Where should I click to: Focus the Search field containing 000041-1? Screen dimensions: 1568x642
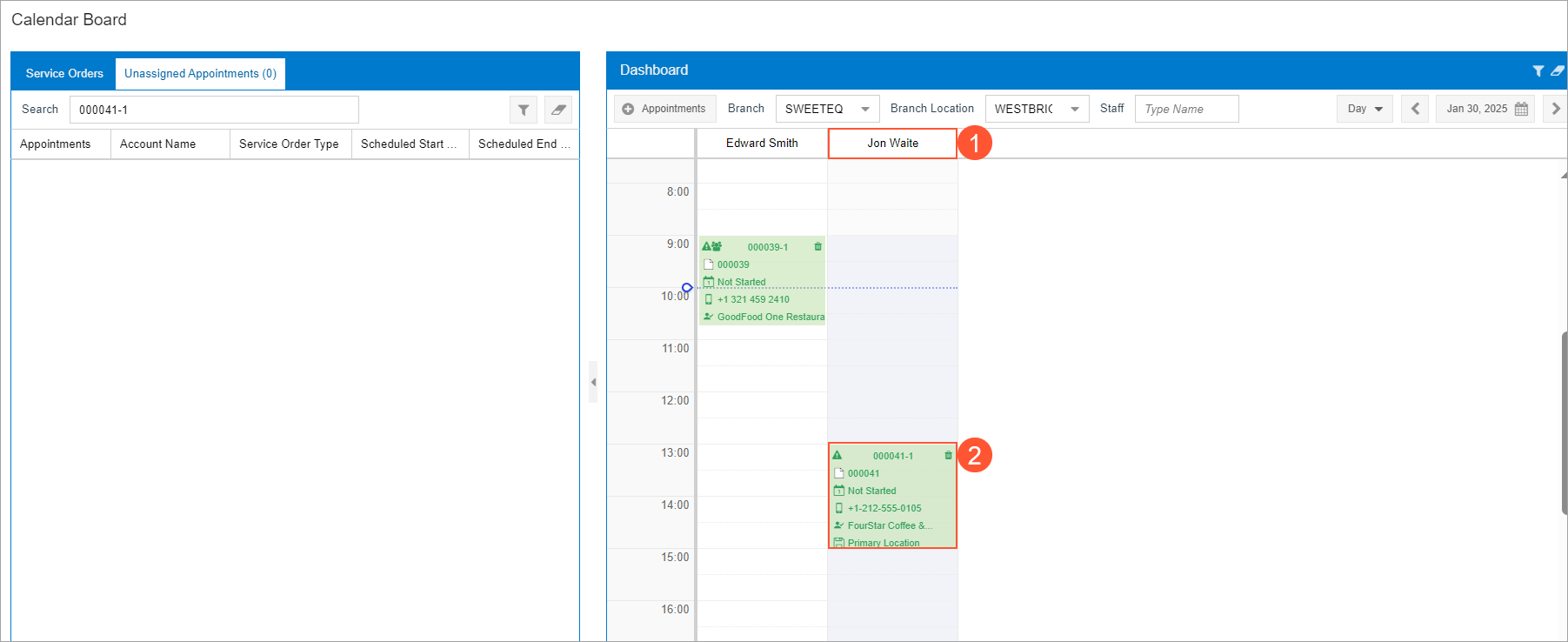click(214, 110)
